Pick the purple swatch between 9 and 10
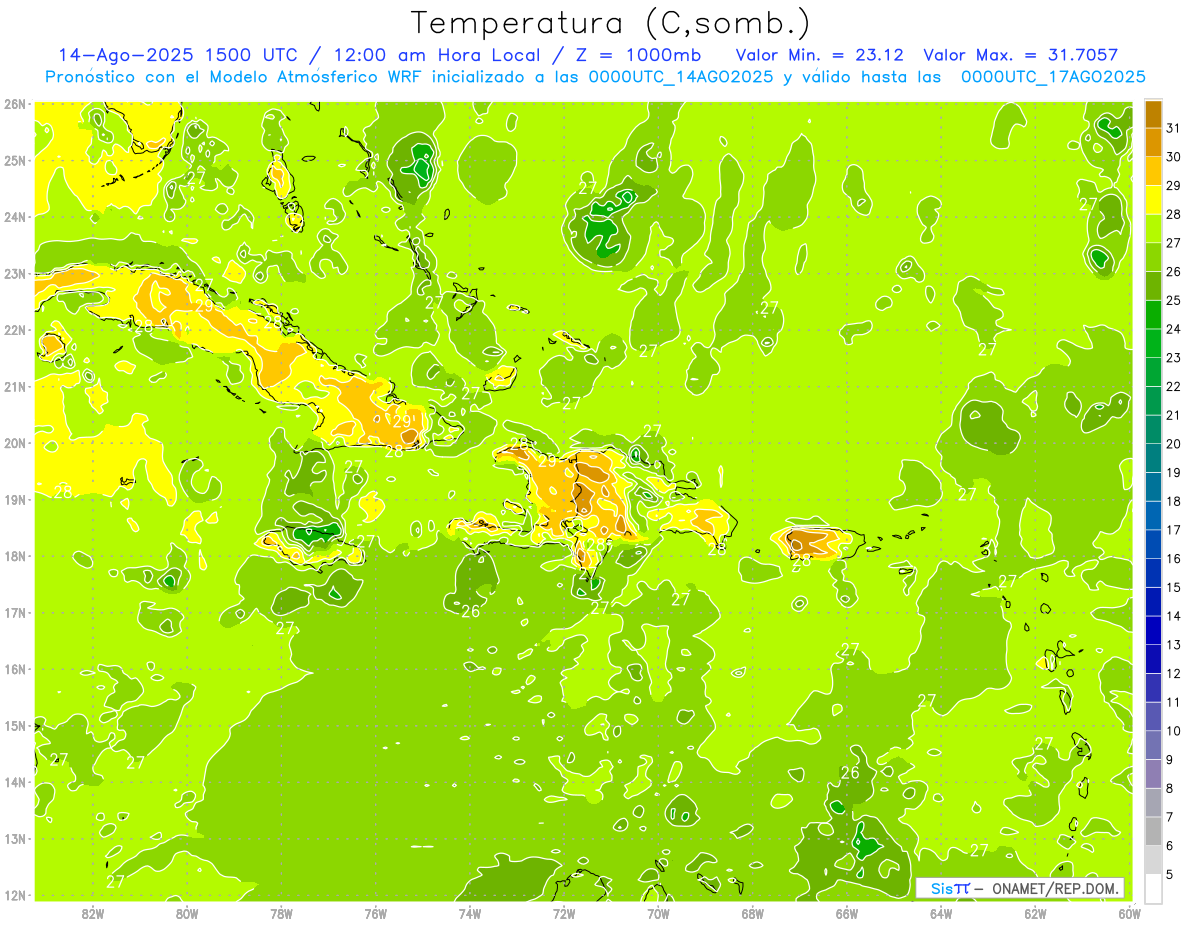Image resolution: width=1200 pixels, height=927 pixels. coord(1153,745)
